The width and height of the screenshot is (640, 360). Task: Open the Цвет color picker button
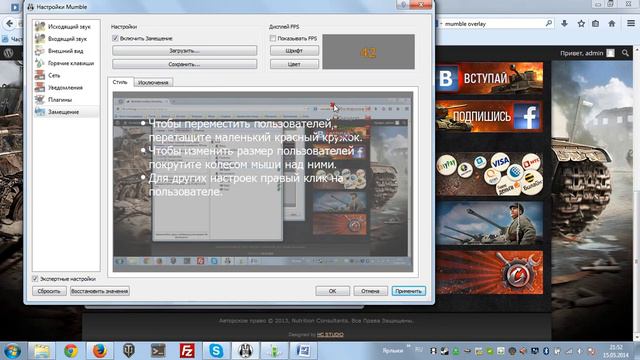pyautogui.click(x=294, y=64)
